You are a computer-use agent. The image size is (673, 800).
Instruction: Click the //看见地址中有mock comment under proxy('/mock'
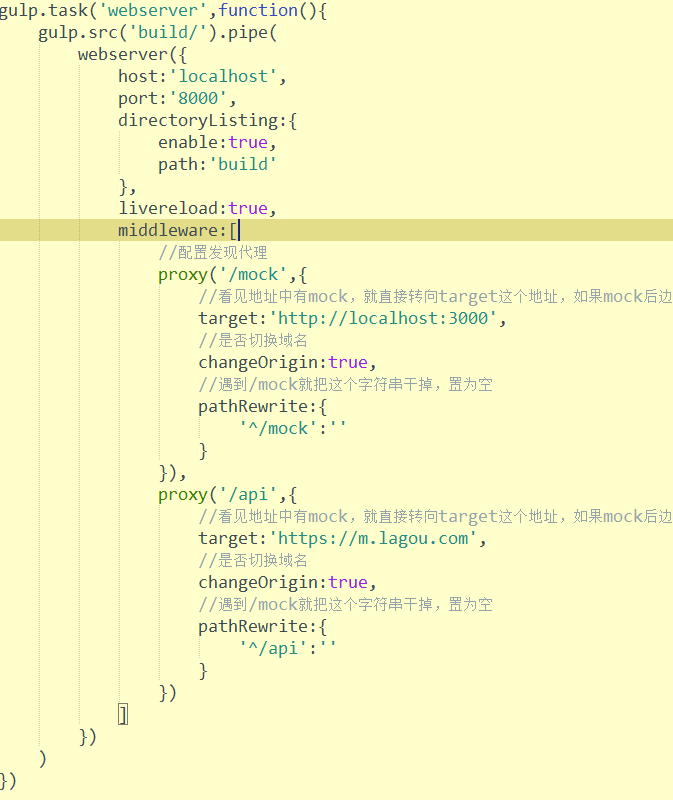[x=436, y=296]
